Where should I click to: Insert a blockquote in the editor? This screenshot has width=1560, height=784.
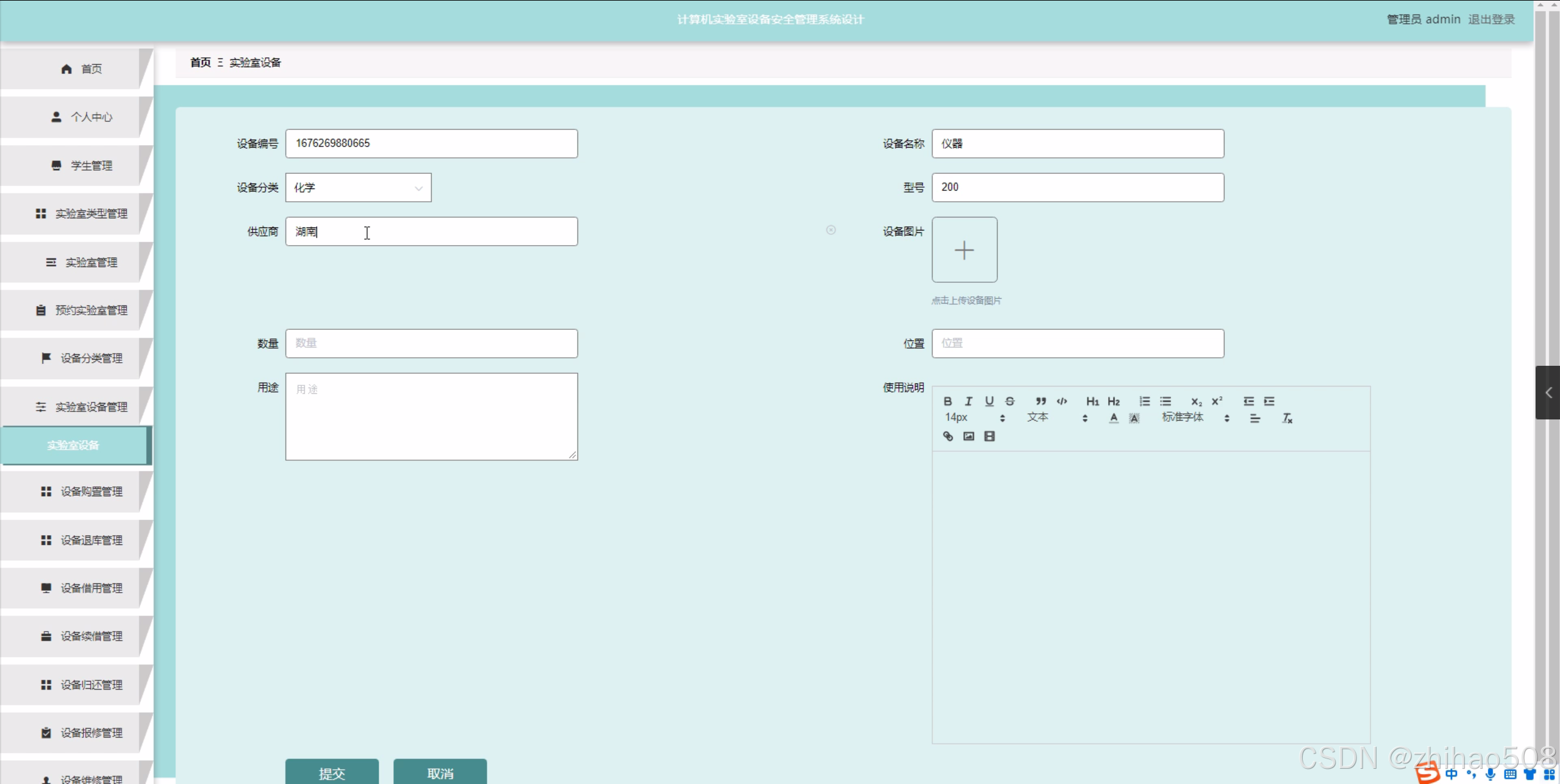coord(1040,401)
